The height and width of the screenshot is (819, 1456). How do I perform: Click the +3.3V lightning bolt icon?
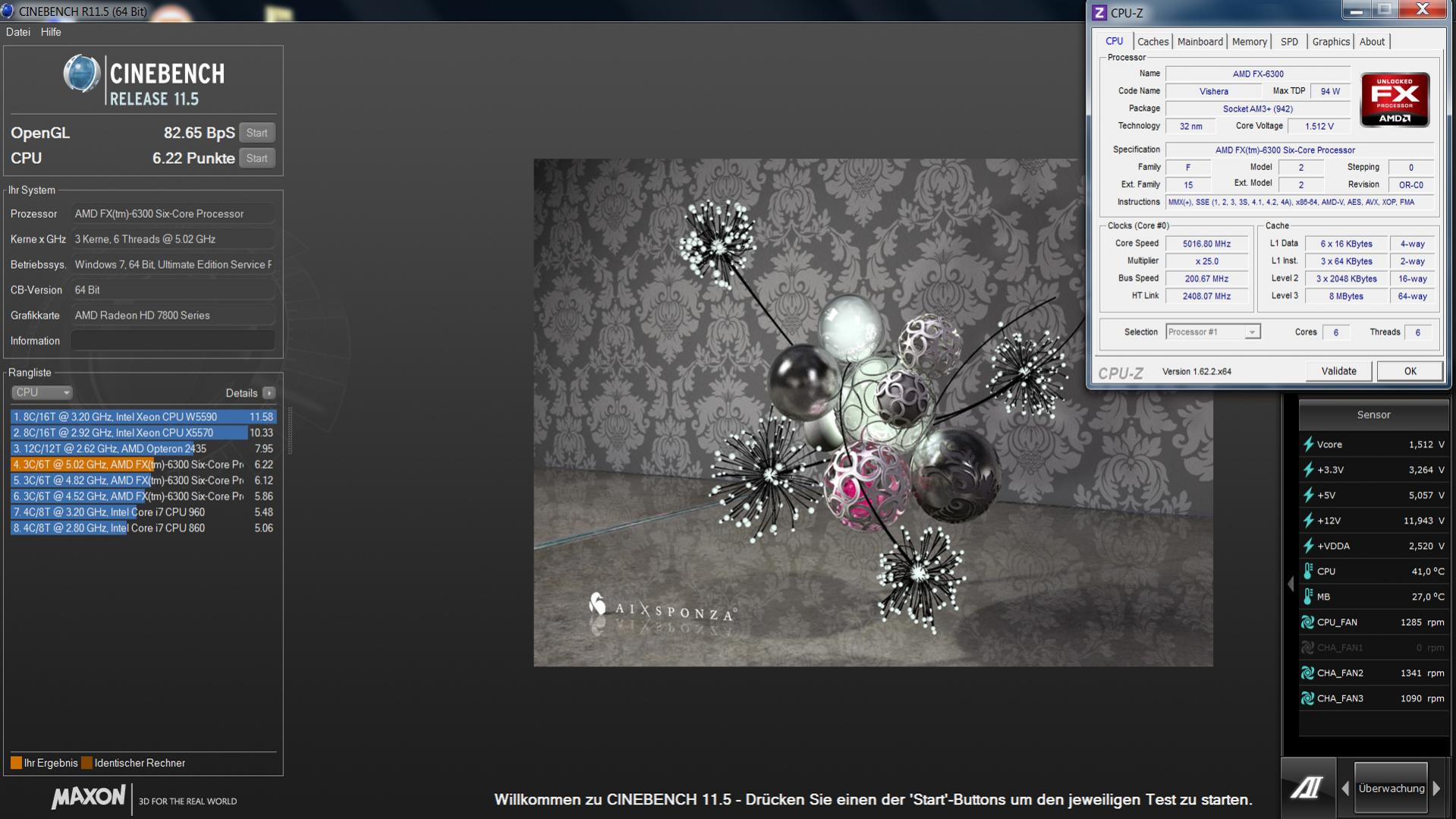pyautogui.click(x=1308, y=470)
